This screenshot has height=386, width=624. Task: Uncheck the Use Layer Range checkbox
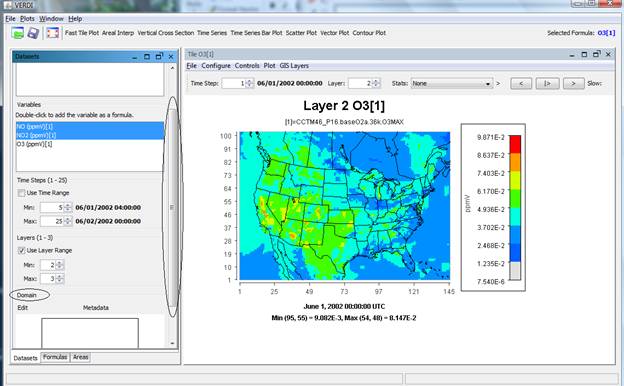(21, 250)
